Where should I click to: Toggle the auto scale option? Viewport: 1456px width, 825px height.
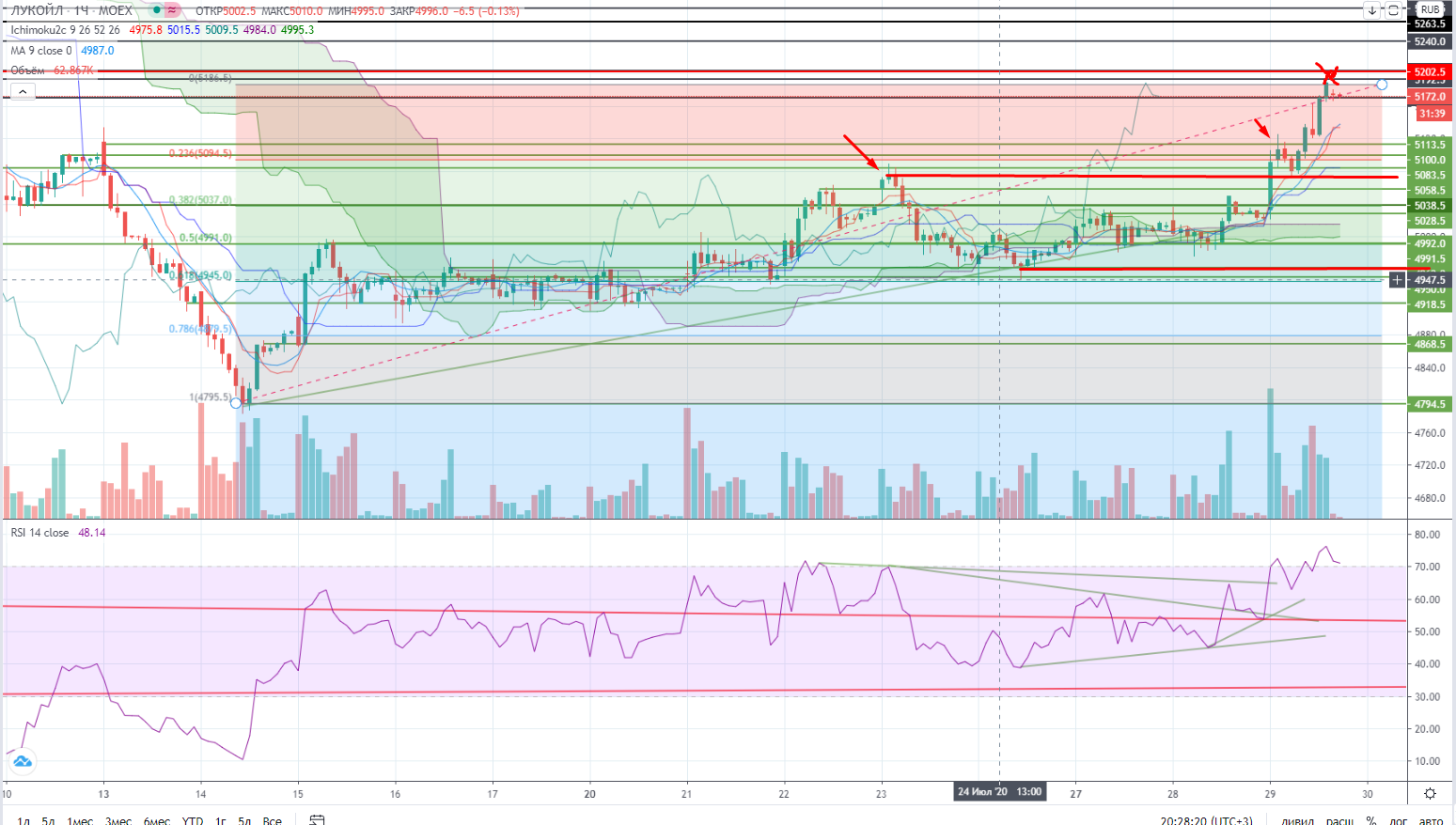pos(1430,820)
